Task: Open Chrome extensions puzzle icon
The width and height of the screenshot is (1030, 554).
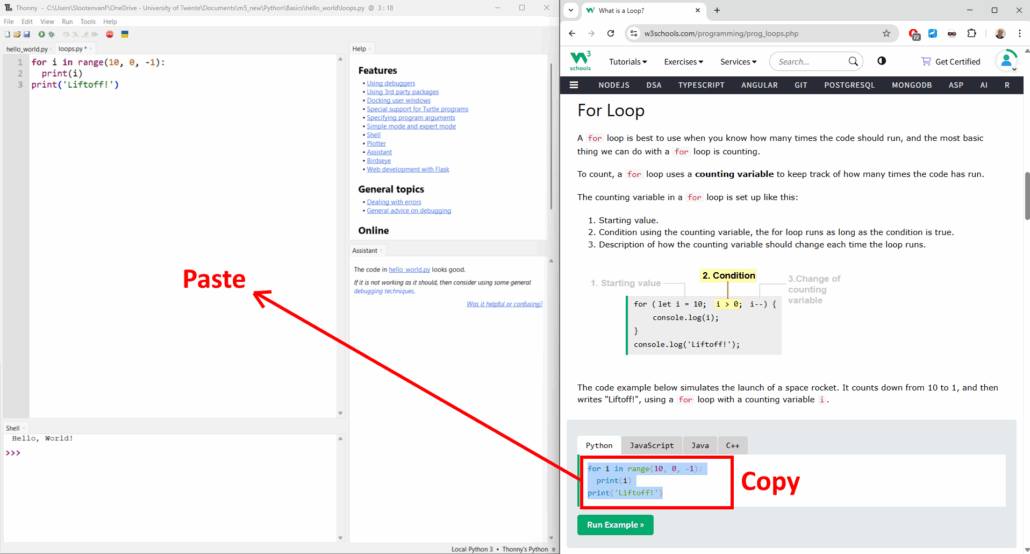Action: pos(972,34)
